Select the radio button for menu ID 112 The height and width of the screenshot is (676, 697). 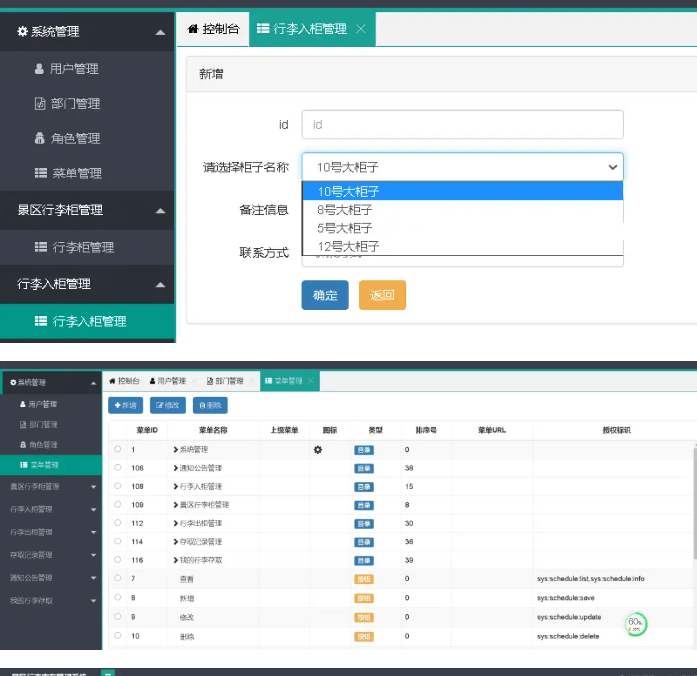[x=117, y=523]
